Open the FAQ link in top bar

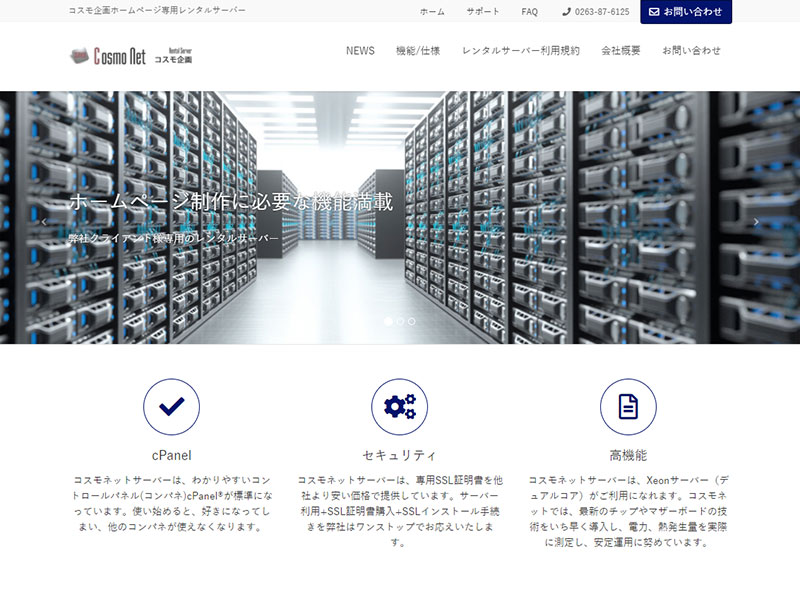529,12
